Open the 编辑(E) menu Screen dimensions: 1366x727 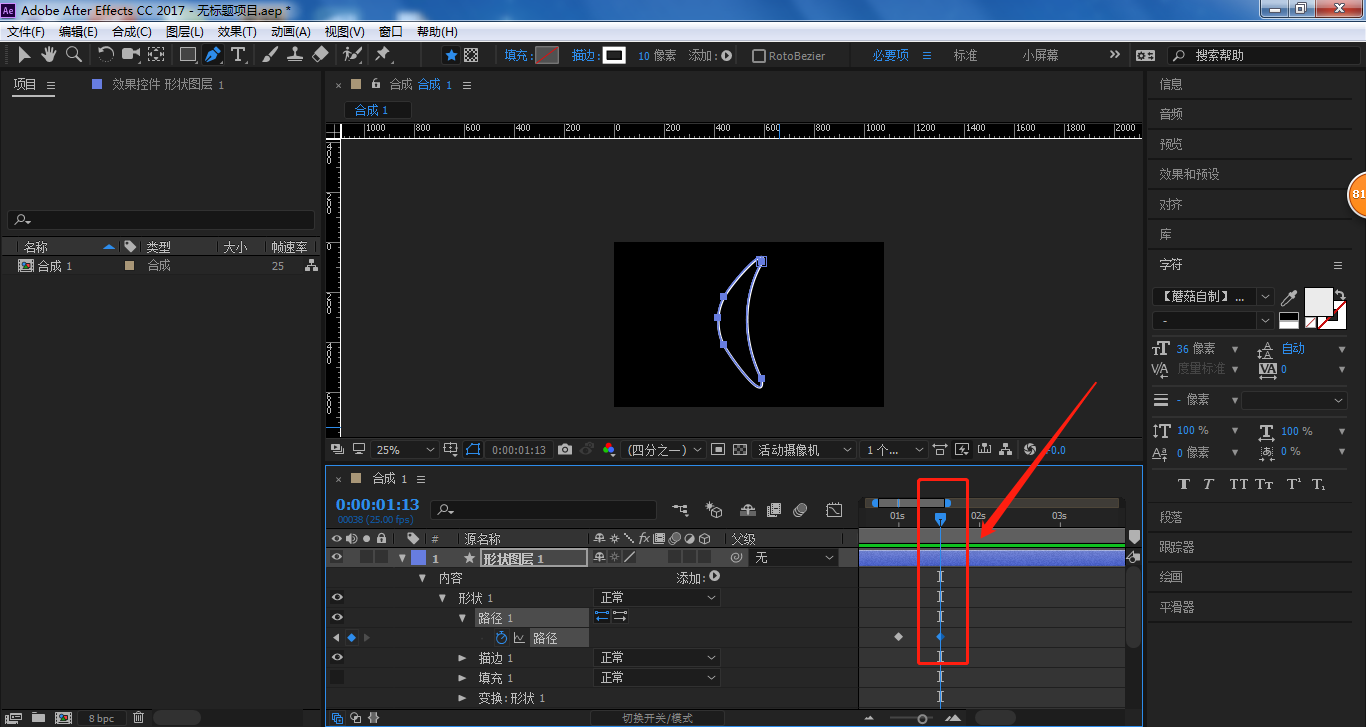(78, 32)
